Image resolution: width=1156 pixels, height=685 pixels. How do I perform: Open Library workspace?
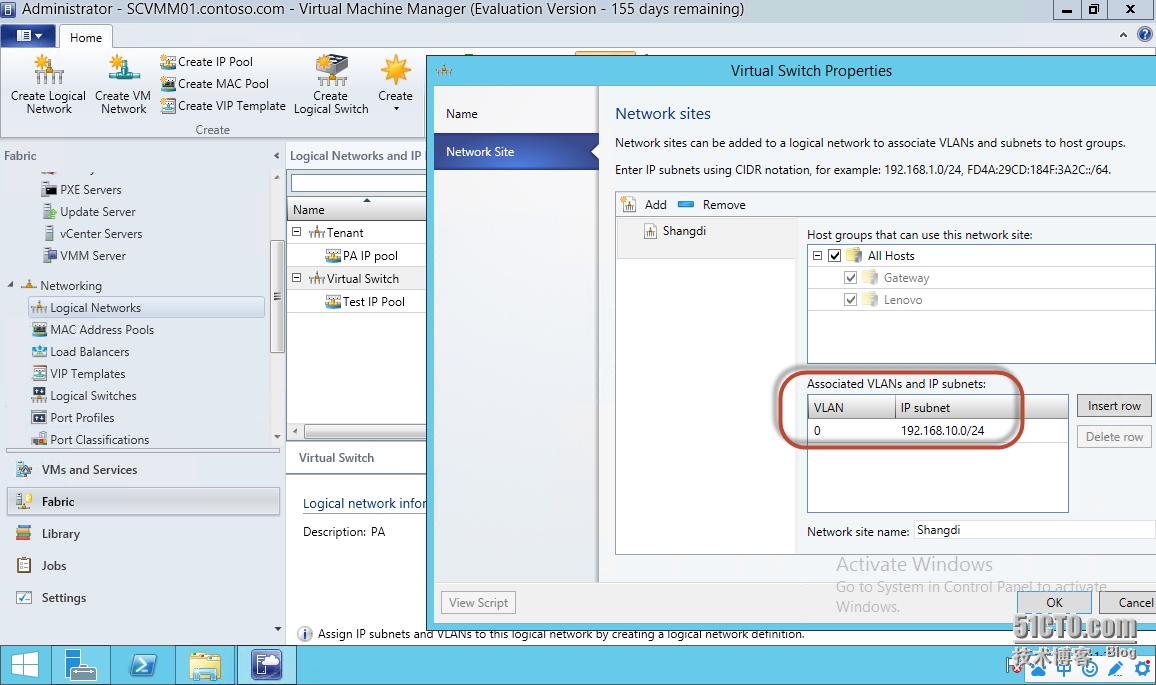[x=143, y=534]
